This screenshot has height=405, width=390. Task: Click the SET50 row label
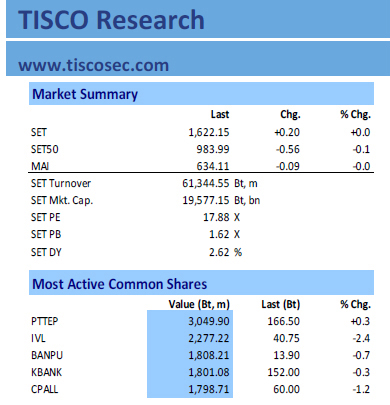(x=45, y=149)
